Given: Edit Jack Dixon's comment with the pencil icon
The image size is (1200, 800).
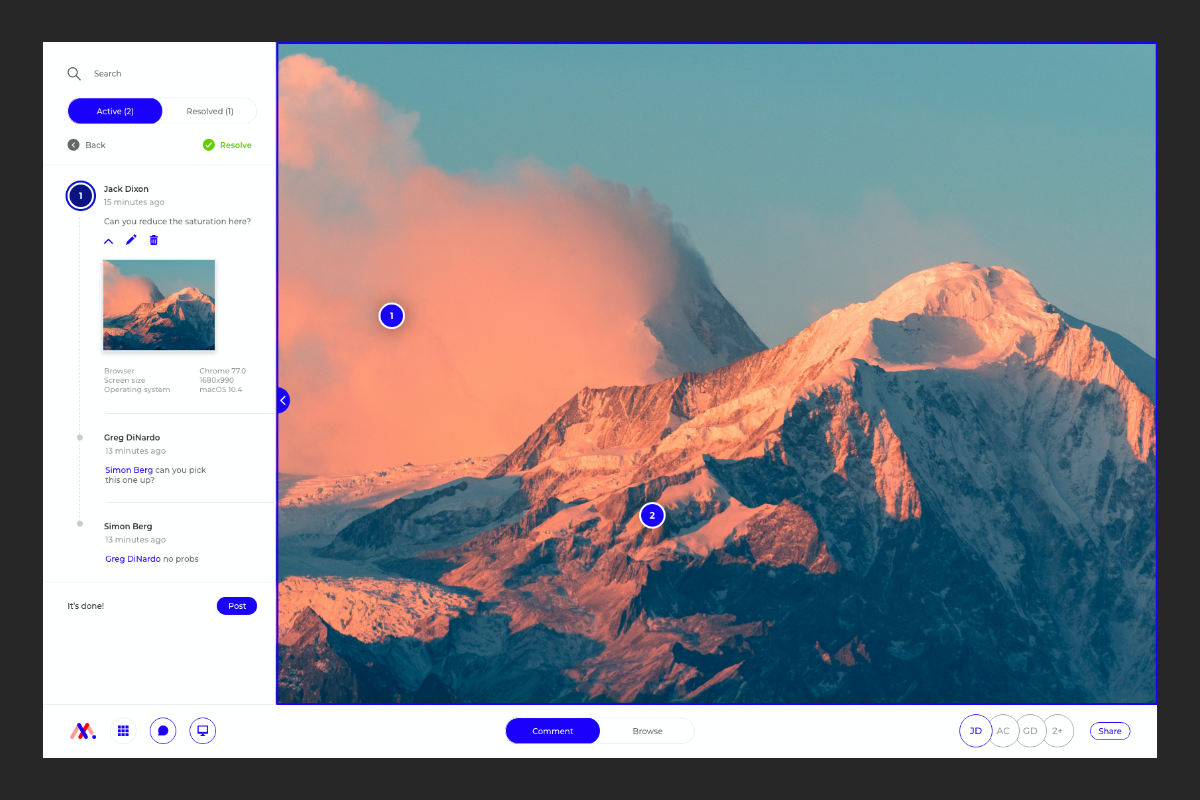Looking at the screenshot, I should point(131,240).
